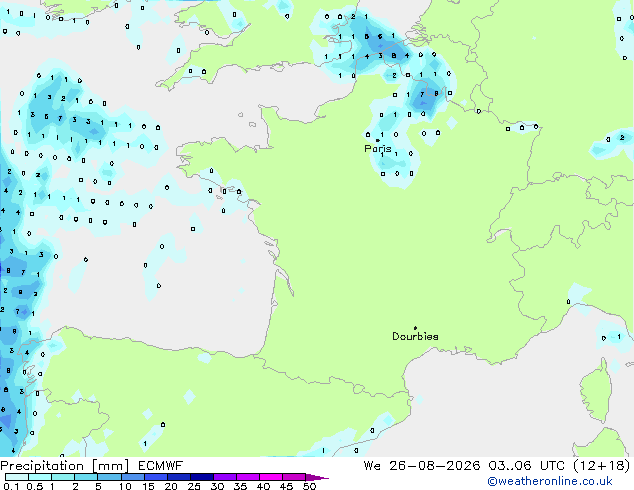Click the legend value '25'

point(194,486)
